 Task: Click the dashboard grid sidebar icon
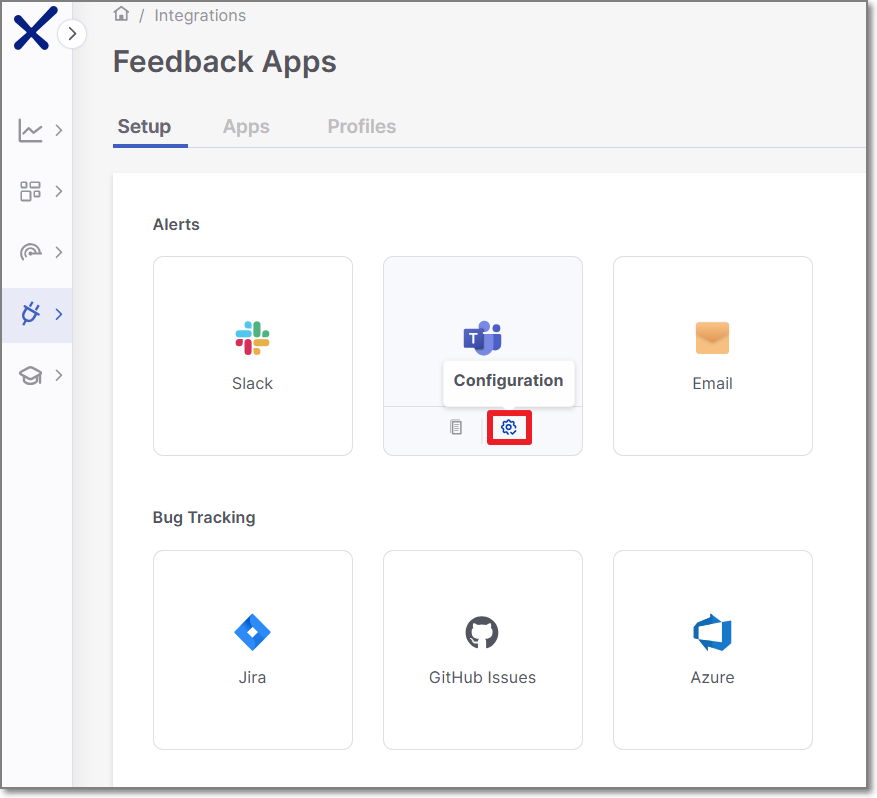click(x=30, y=191)
